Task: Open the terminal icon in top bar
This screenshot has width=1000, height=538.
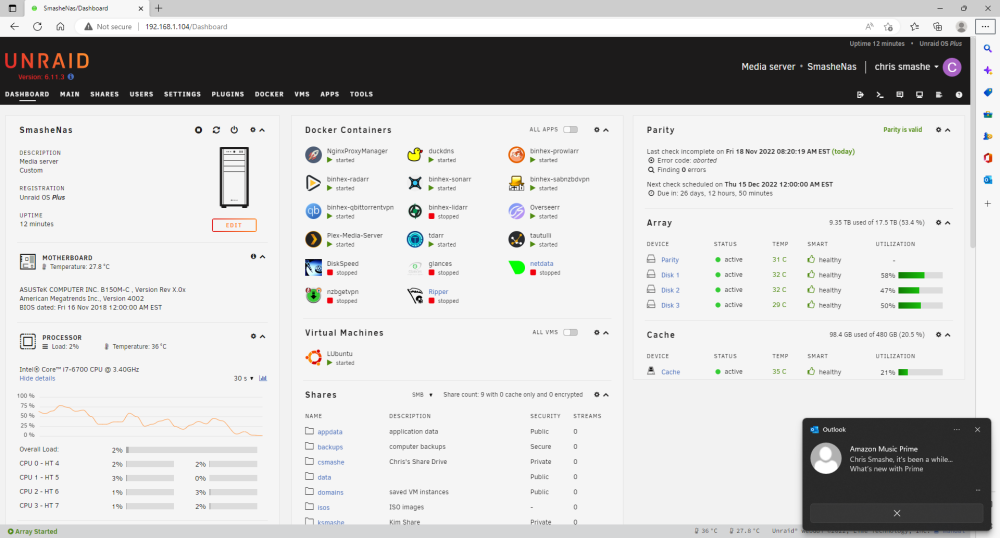Action: [880, 94]
